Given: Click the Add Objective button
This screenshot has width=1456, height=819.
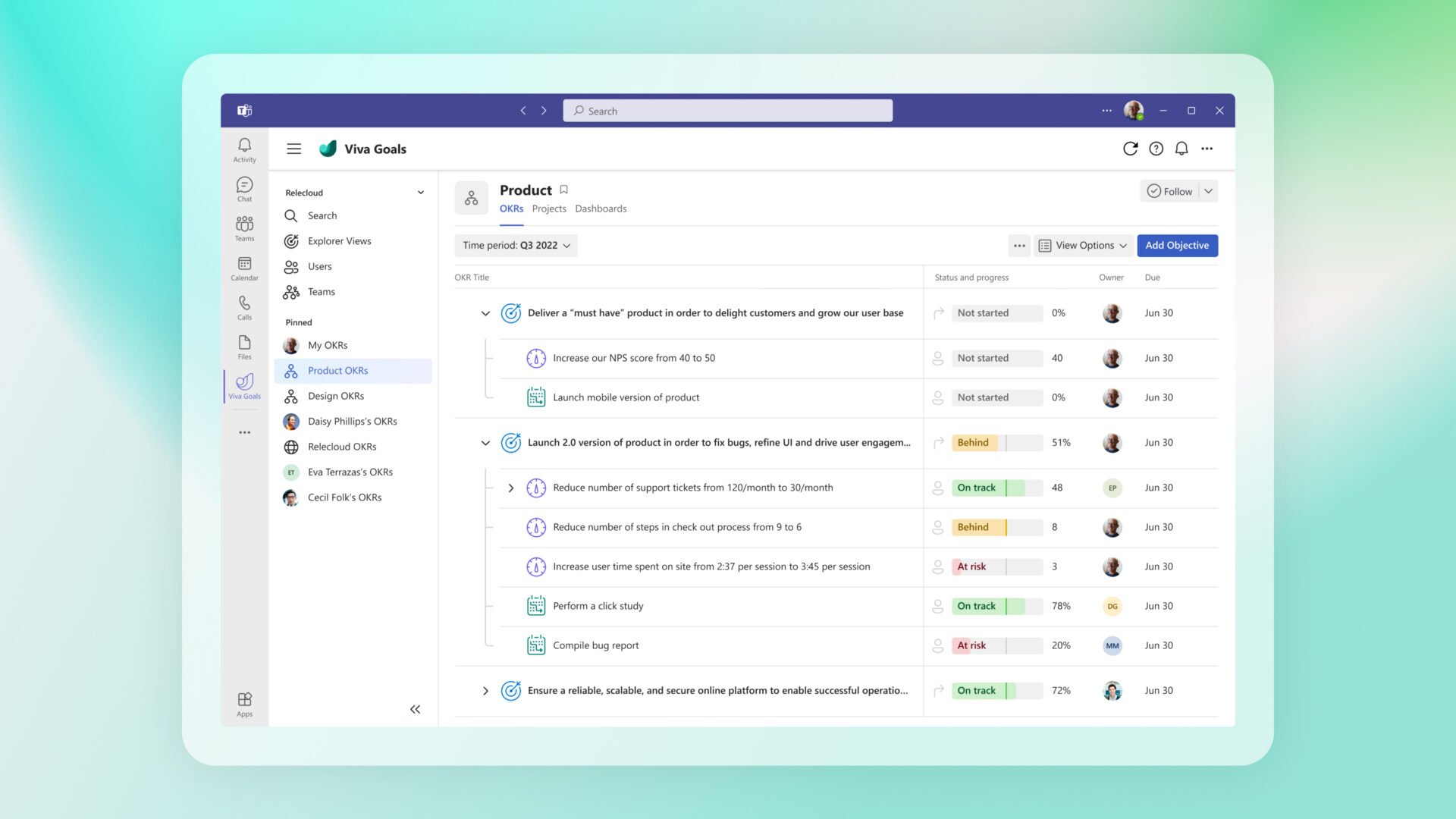Looking at the screenshot, I should [1177, 246].
